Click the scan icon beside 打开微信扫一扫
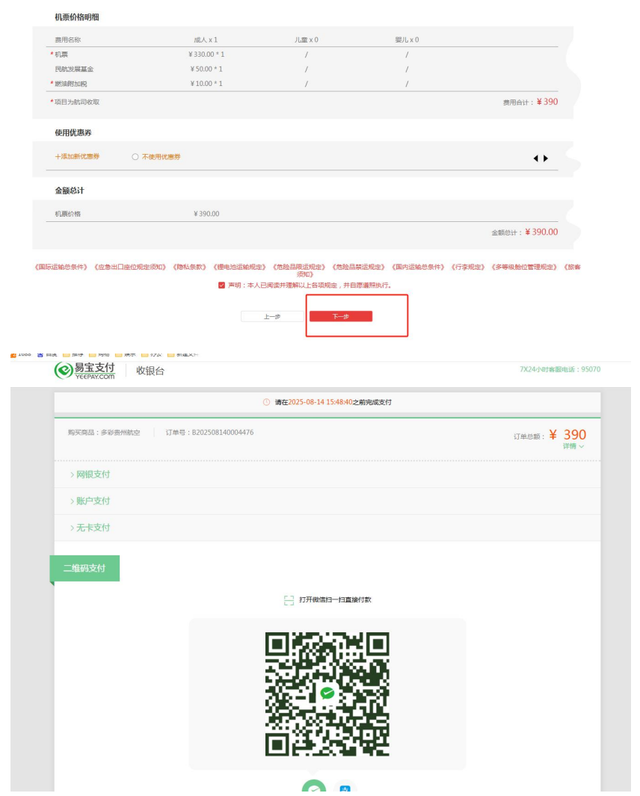Image resolution: width=640 pixels, height=796 pixels. pos(289,601)
